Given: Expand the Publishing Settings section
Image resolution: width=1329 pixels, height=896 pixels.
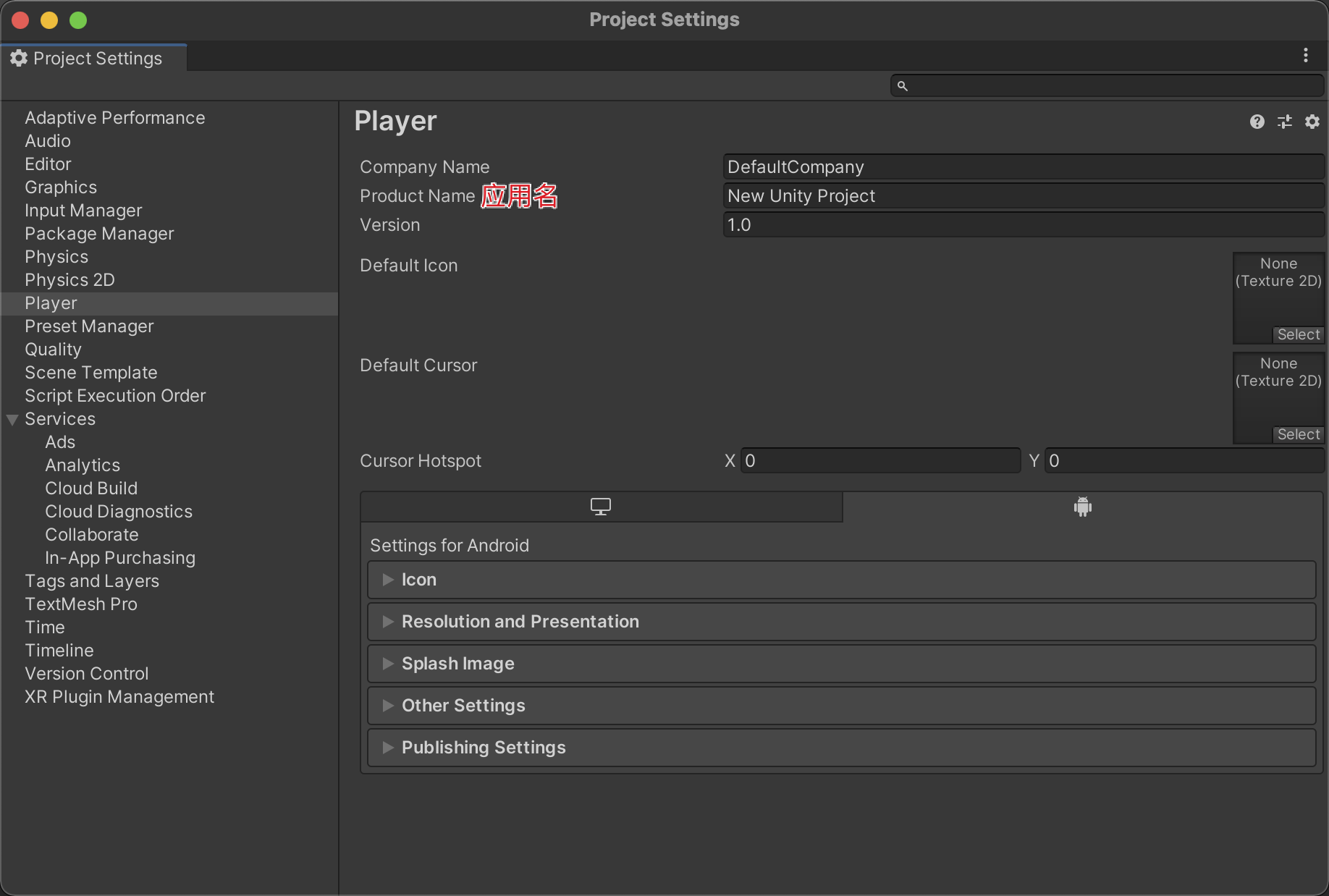Looking at the screenshot, I should point(842,748).
